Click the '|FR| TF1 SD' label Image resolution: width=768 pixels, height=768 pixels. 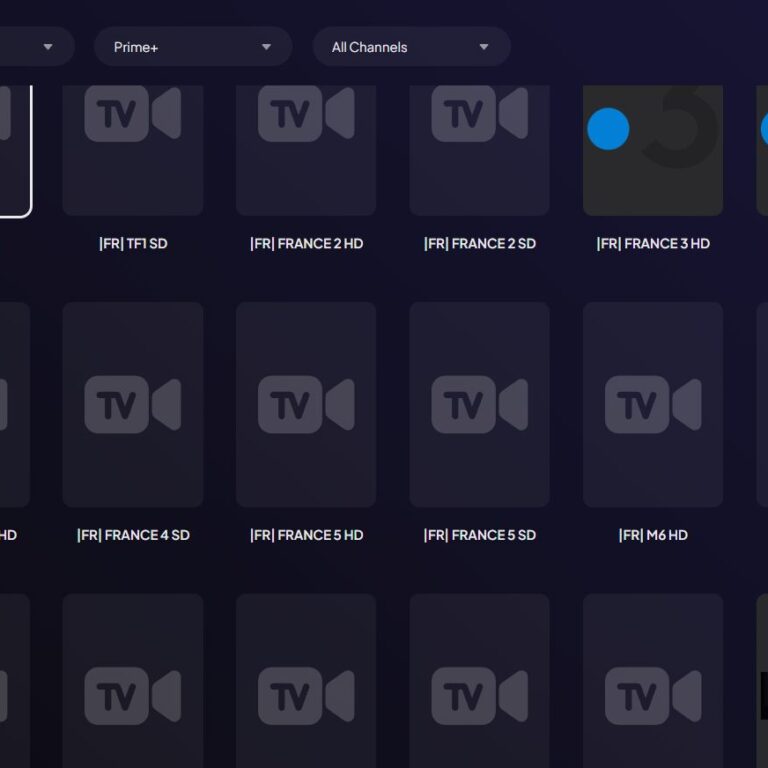(133, 243)
